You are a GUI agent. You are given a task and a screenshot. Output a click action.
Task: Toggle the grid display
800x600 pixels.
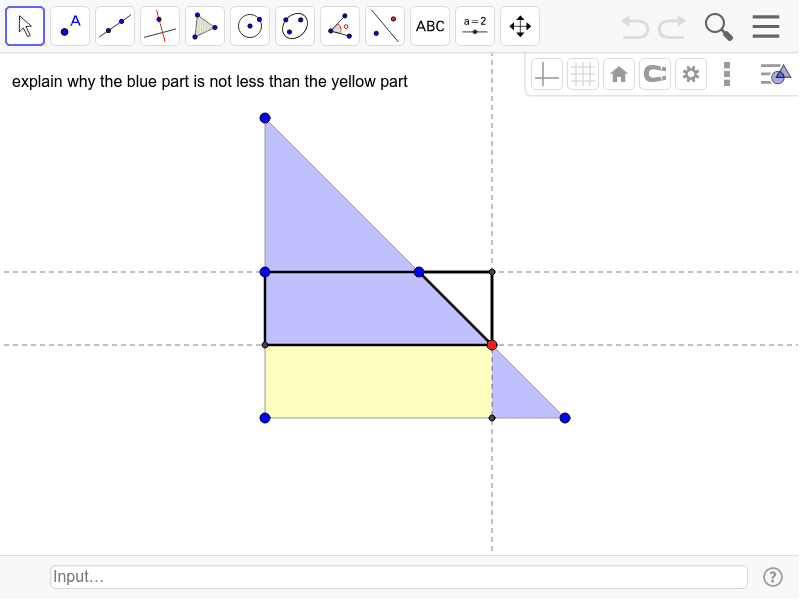tap(582, 73)
